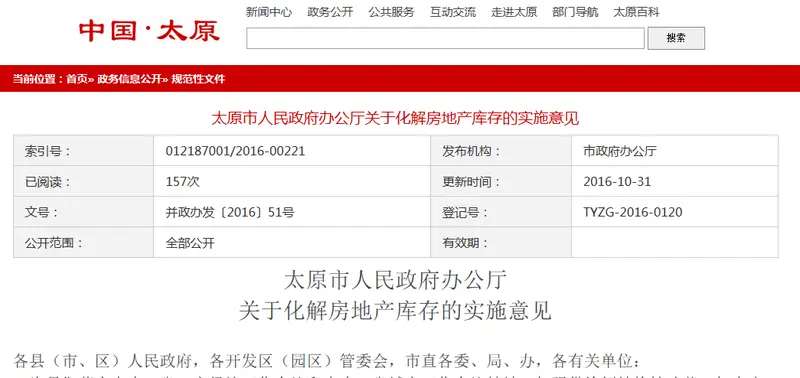Click the 中国·太原 site logo
The height and width of the screenshot is (378, 800).
tap(149, 32)
